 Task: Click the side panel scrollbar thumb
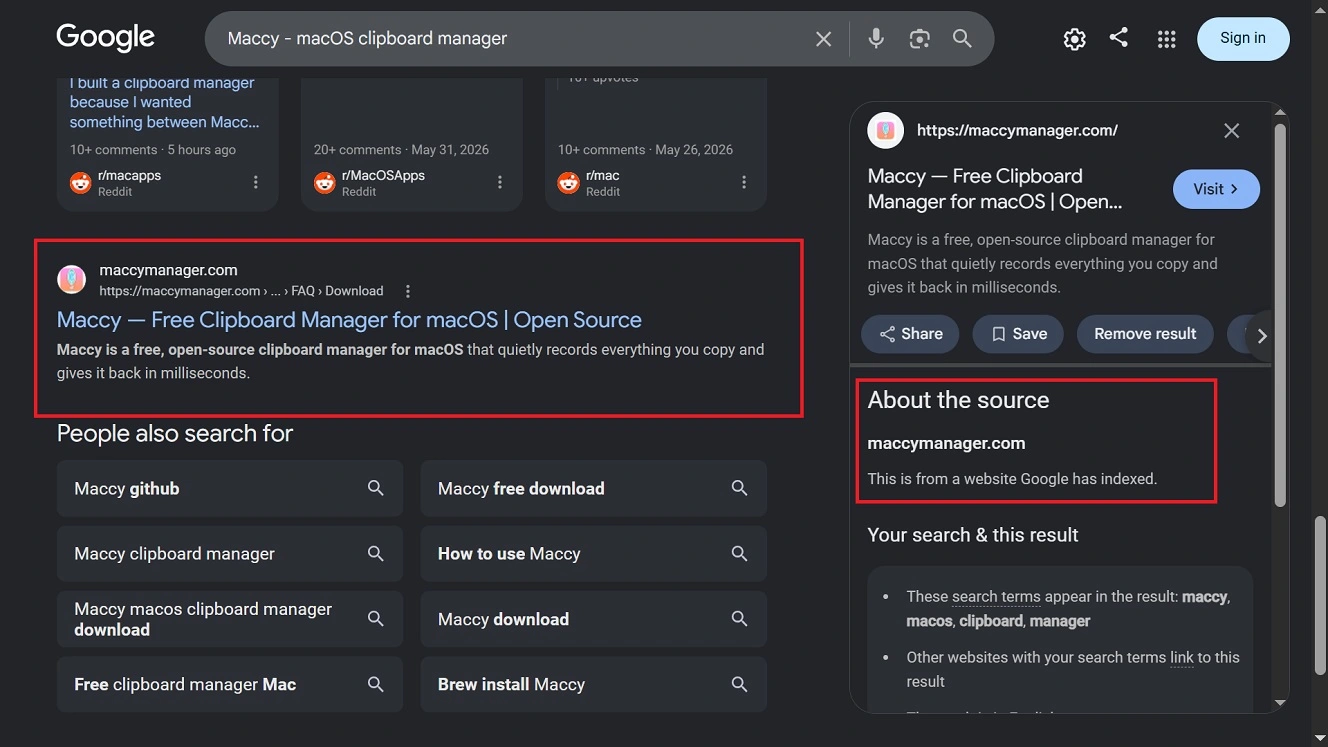tap(1280, 315)
